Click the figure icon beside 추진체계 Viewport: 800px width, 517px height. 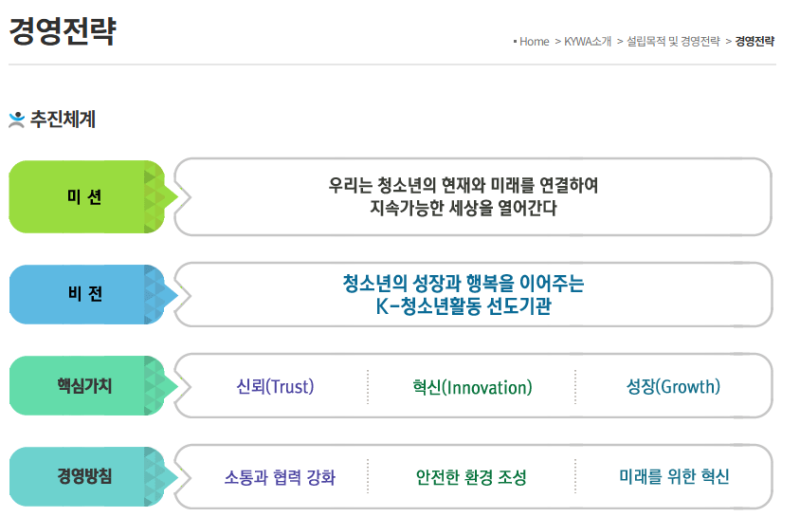click(16, 120)
